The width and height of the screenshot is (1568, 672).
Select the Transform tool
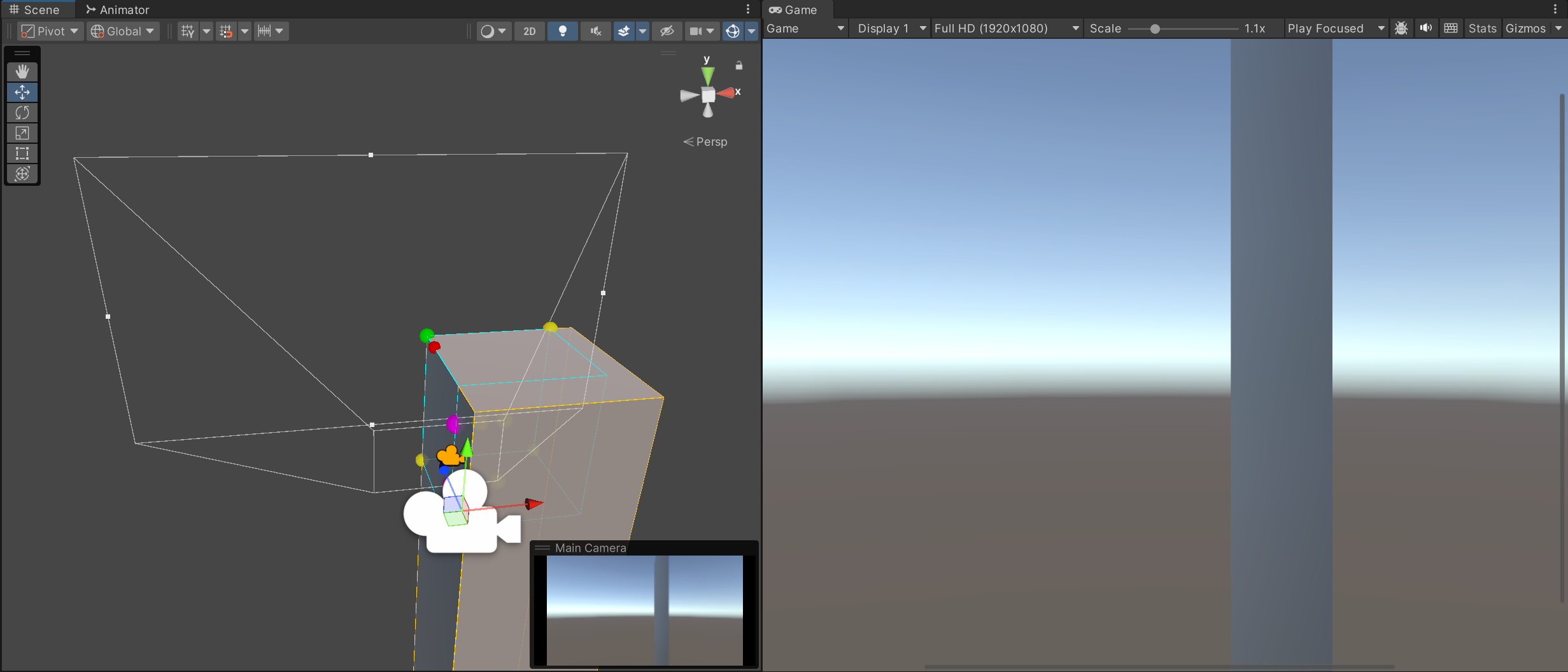coord(22,174)
